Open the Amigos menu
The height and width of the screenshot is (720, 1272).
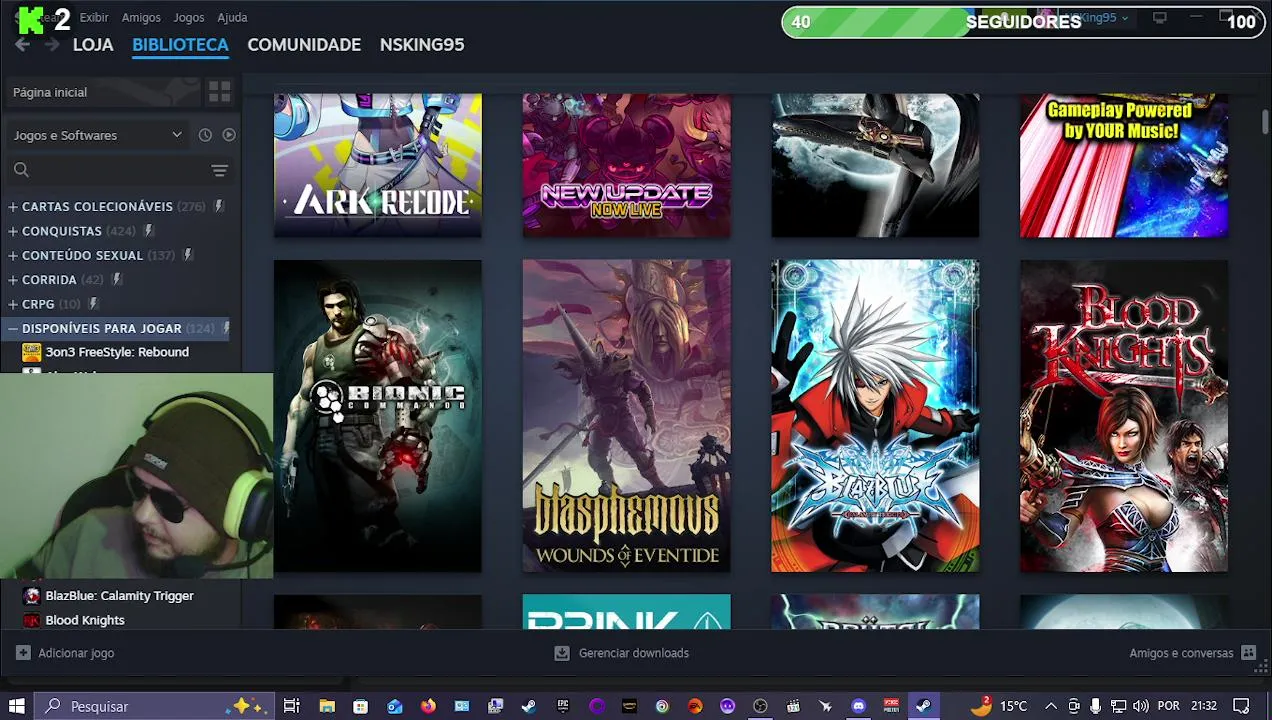141,18
